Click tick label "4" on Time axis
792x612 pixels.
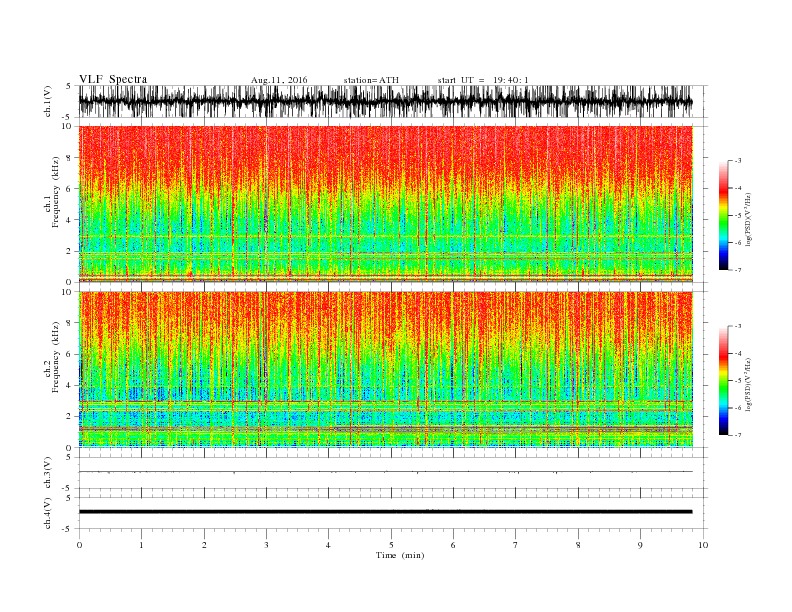click(x=328, y=545)
